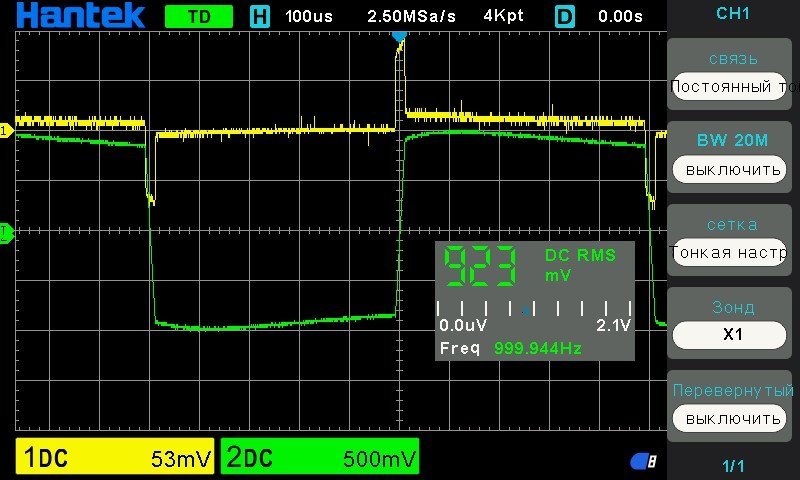
Task: Toggle the Тонкая настр grid setting
Action: pos(733,252)
